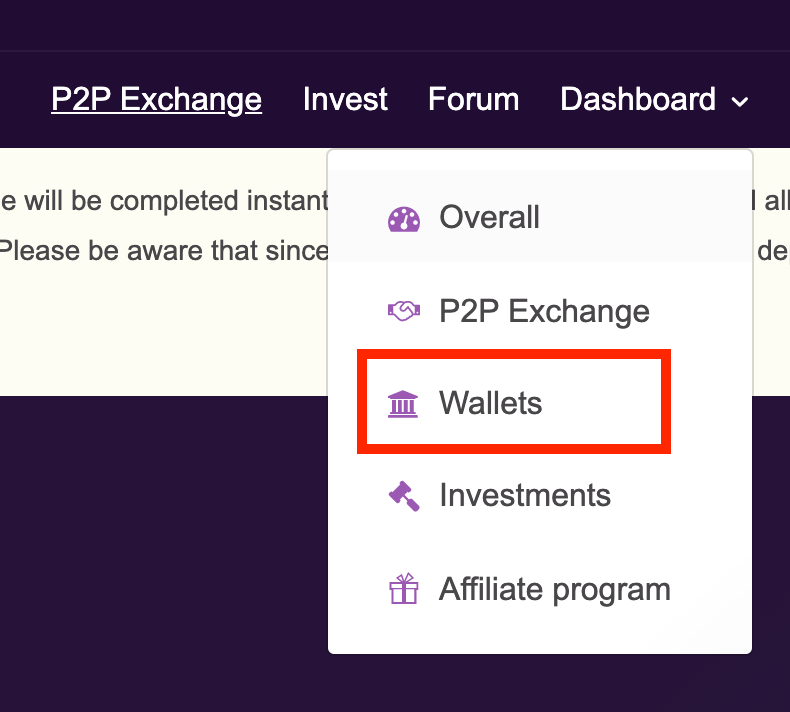Viewport: 790px width, 712px height.
Task: Click the P2P Exchange handshake icon
Action: 404,311
